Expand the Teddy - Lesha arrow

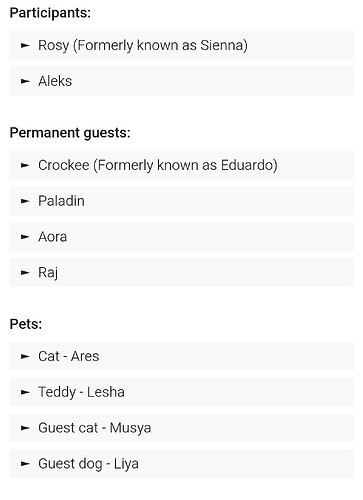coord(25,392)
